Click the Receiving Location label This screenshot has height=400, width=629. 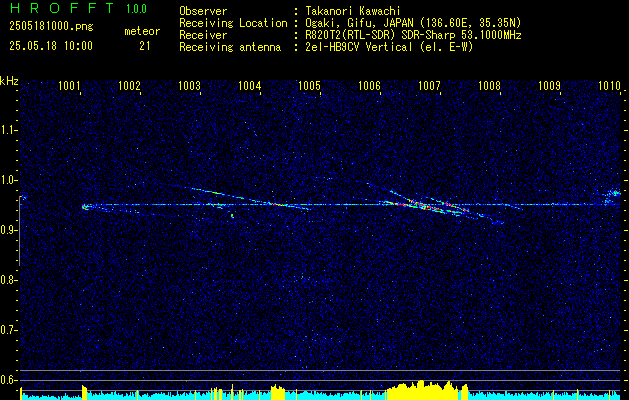(233, 23)
